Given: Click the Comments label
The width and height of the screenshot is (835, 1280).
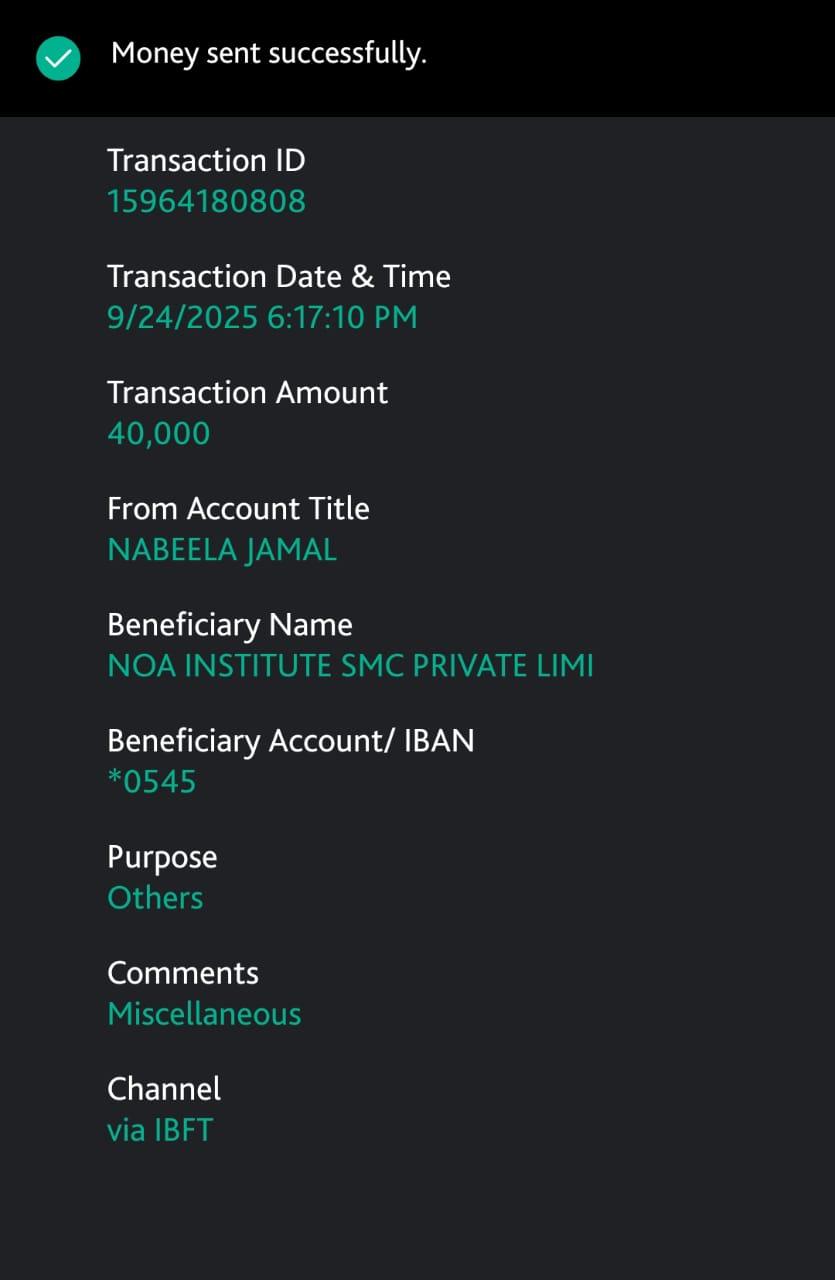Looking at the screenshot, I should (183, 973).
